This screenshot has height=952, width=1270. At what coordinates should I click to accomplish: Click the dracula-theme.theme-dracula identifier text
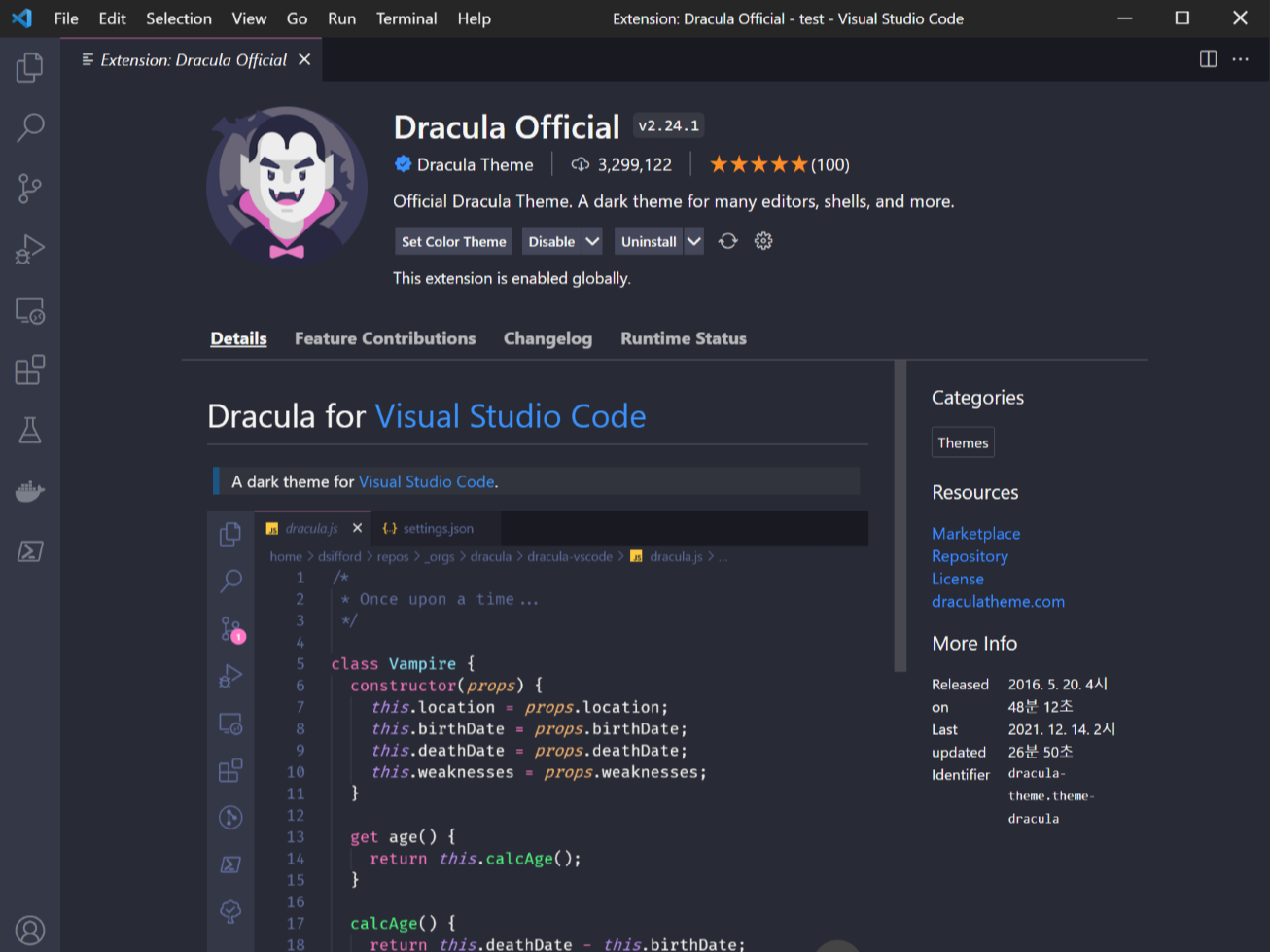(x=1050, y=795)
